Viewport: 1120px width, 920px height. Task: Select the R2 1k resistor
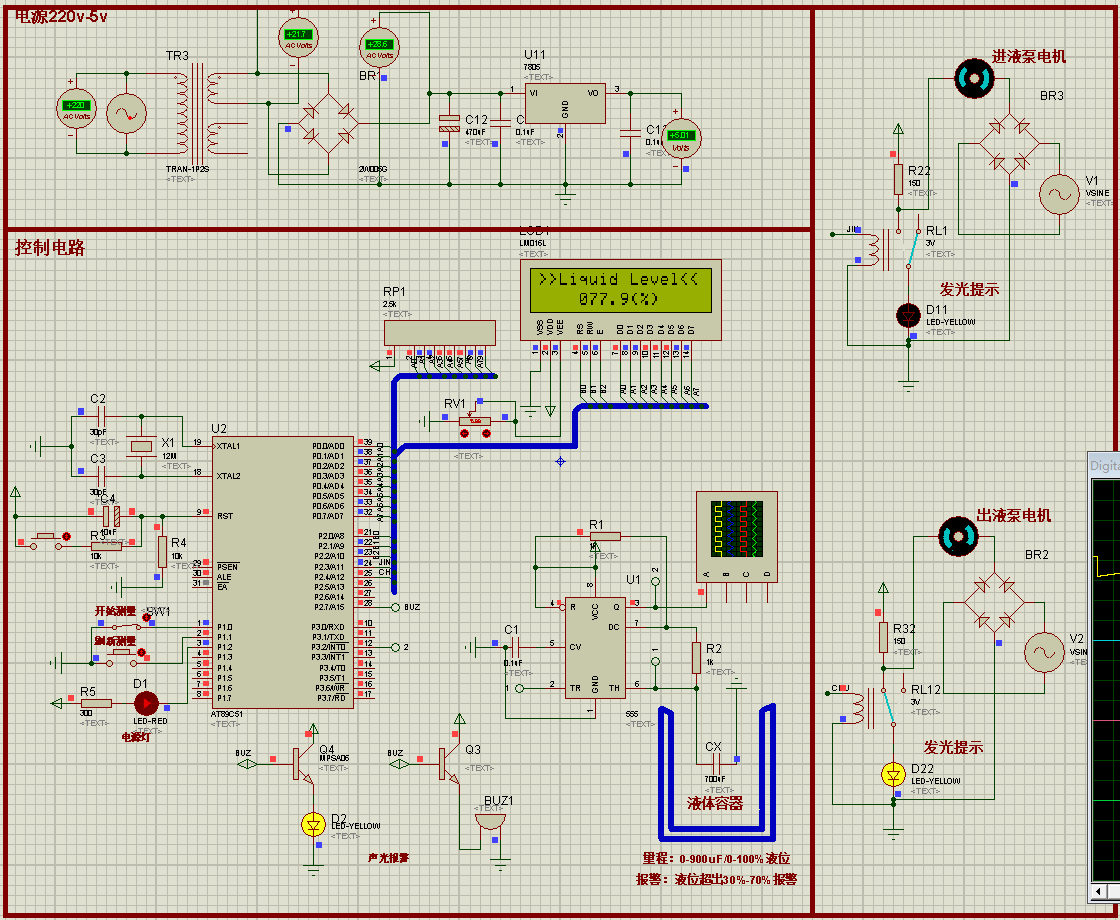click(x=696, y=658)
